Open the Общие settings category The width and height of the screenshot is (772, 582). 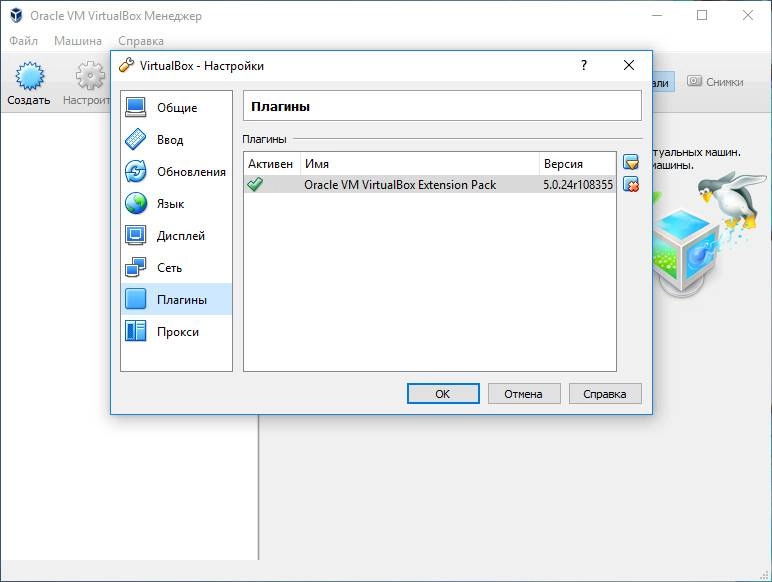(x=176, y=107)
